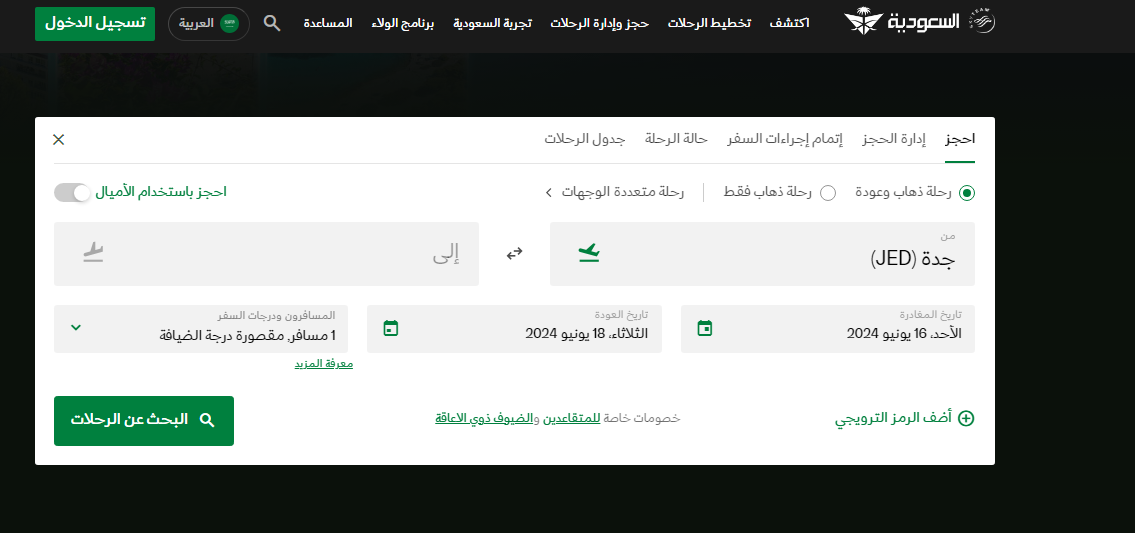
Task: Click the search magnifier icon in header
Action: coord(271,23)
